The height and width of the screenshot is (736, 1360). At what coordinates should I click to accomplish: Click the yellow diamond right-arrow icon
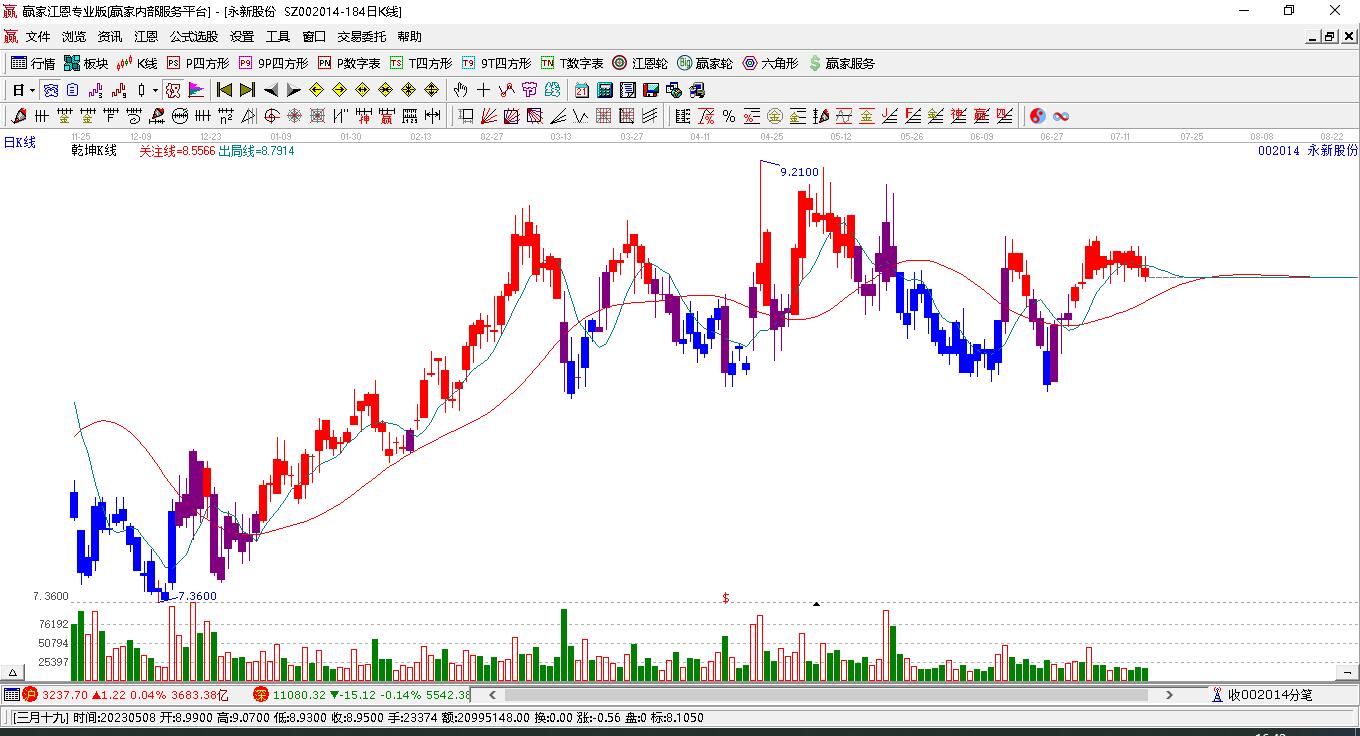[x=340, y=90]
